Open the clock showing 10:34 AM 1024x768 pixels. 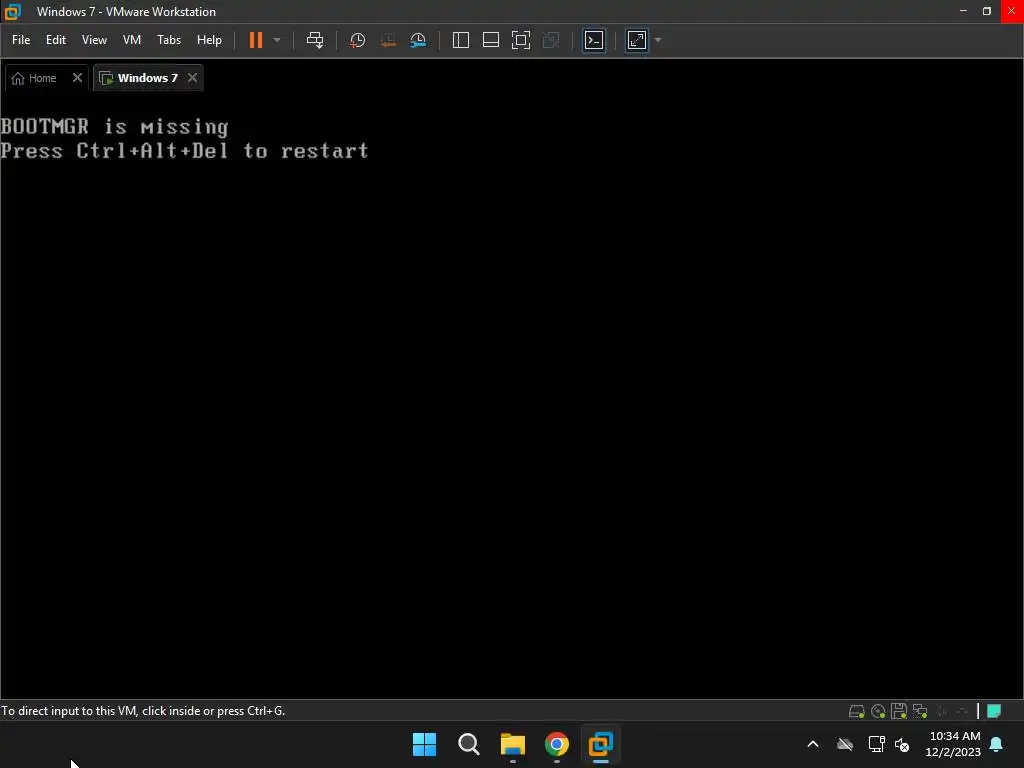click(953, 744)
